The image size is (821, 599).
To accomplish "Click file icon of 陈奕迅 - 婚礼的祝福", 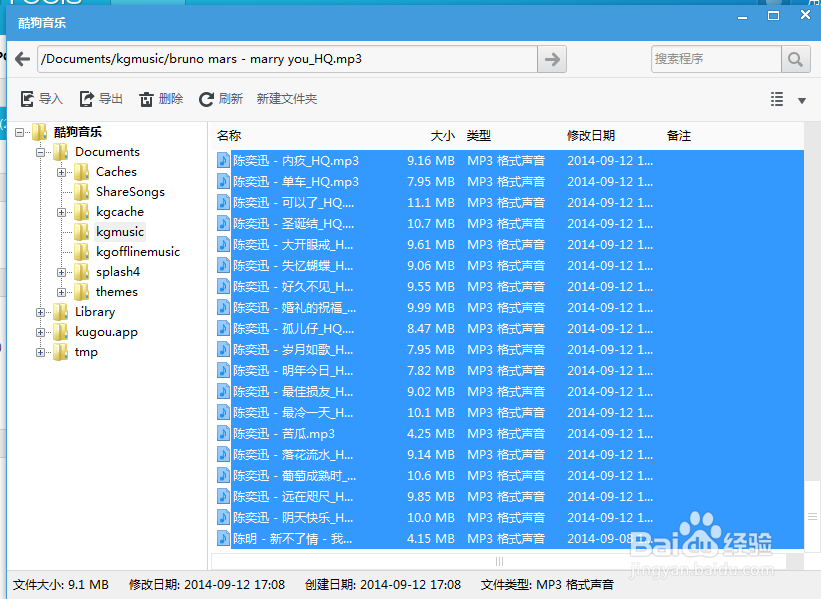I will point(224,307).
